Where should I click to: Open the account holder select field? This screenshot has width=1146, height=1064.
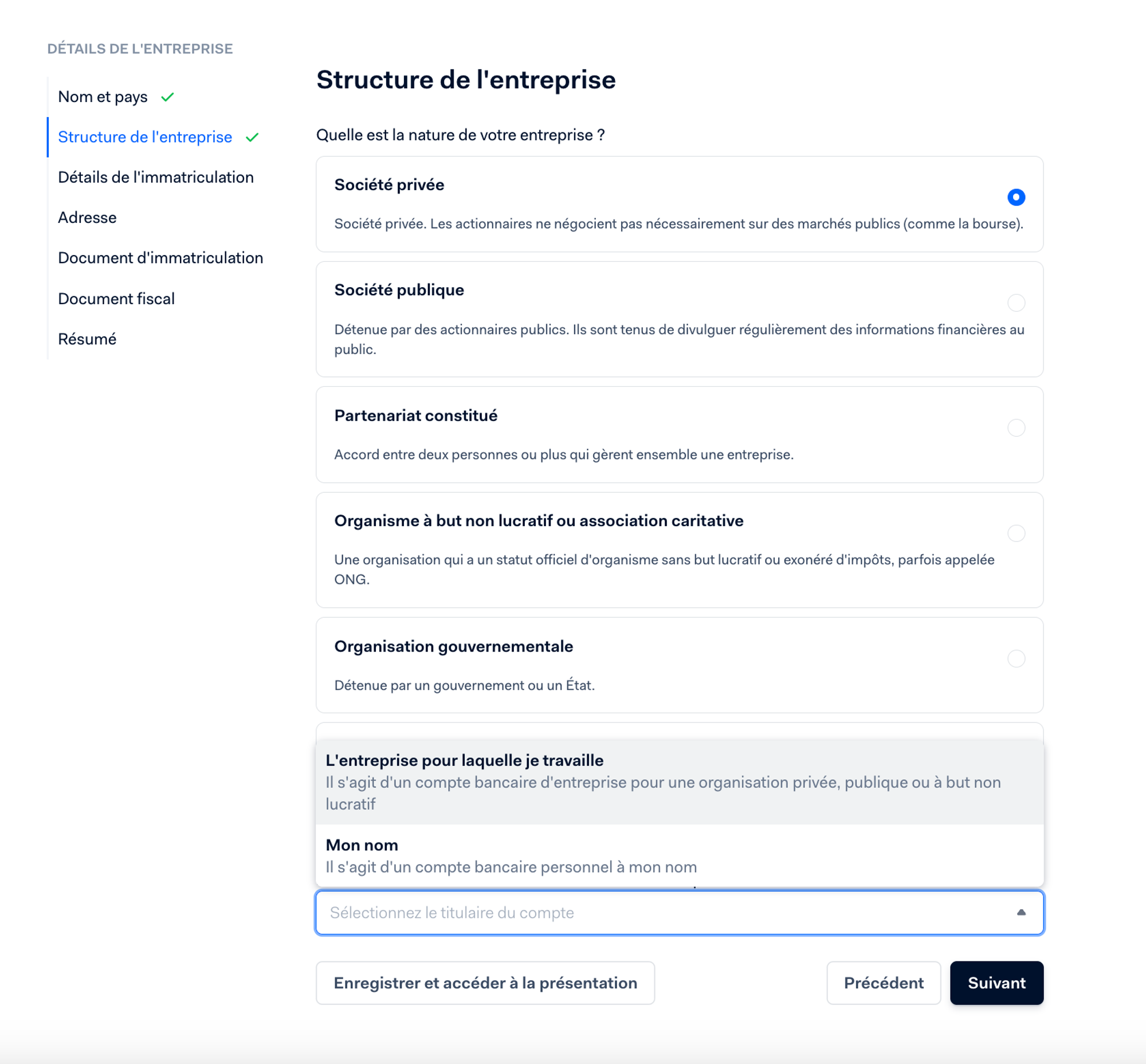tap(662, 913)
